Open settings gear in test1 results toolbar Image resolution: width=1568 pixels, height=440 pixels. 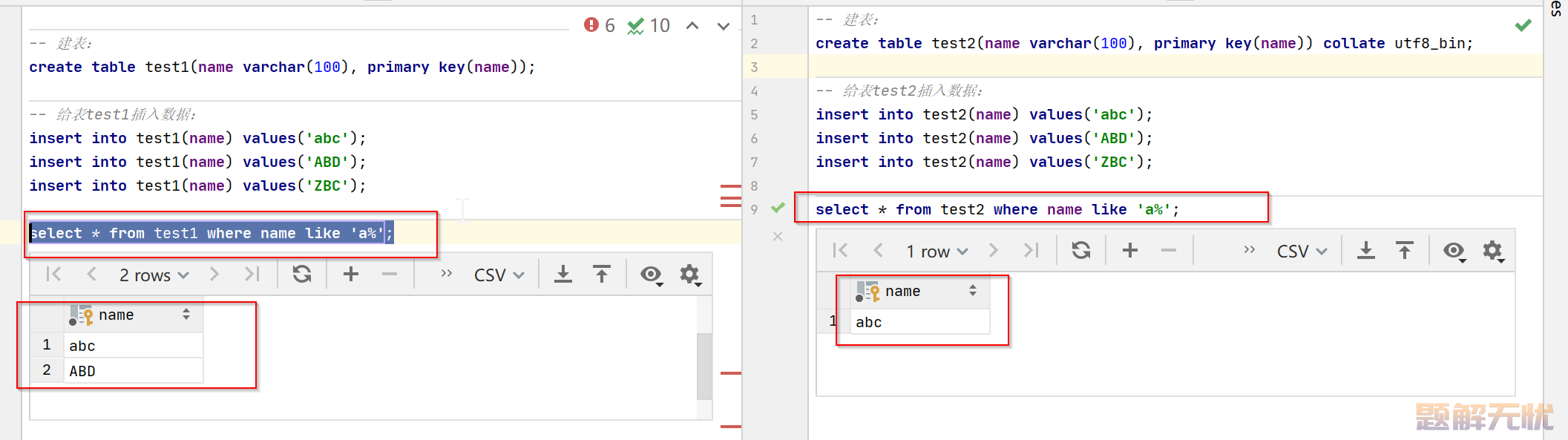tap(690, 275)
